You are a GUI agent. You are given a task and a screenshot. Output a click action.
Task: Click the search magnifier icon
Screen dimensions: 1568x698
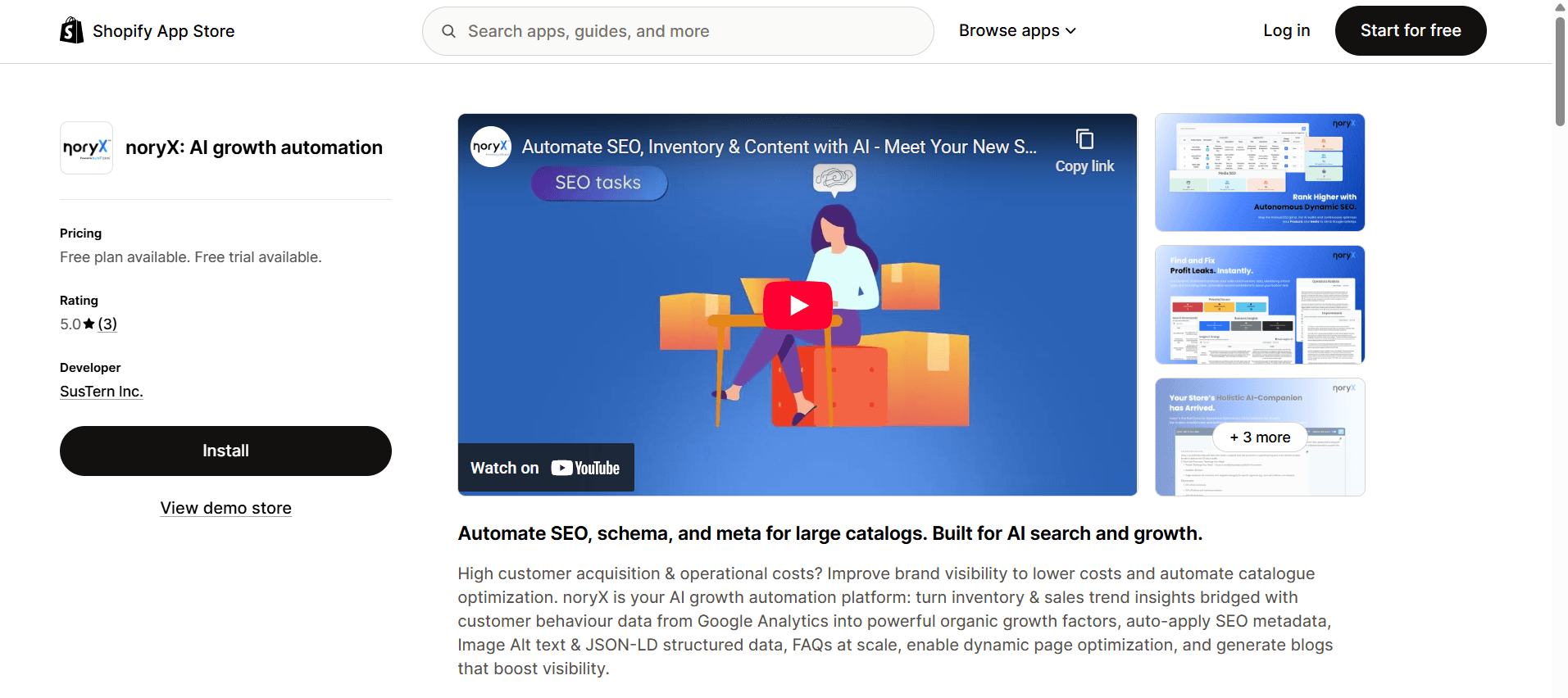[x=448, y=31]
